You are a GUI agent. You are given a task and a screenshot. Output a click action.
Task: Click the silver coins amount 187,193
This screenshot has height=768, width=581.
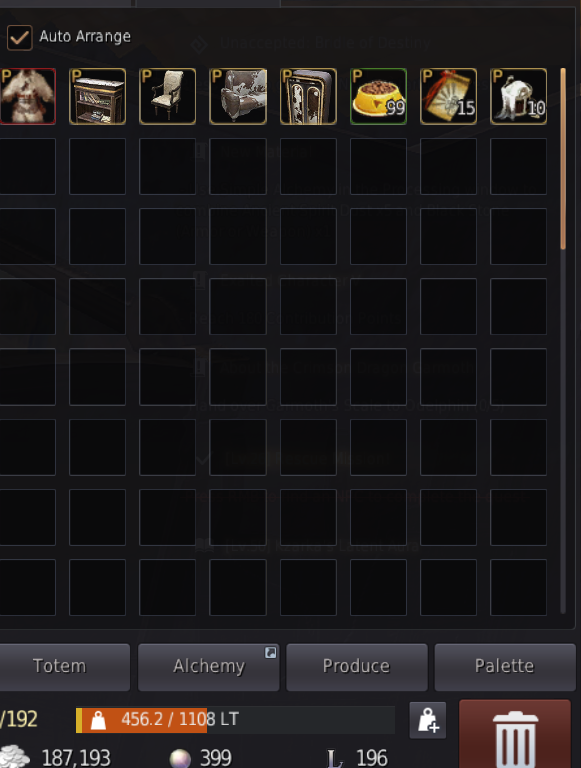76,758
